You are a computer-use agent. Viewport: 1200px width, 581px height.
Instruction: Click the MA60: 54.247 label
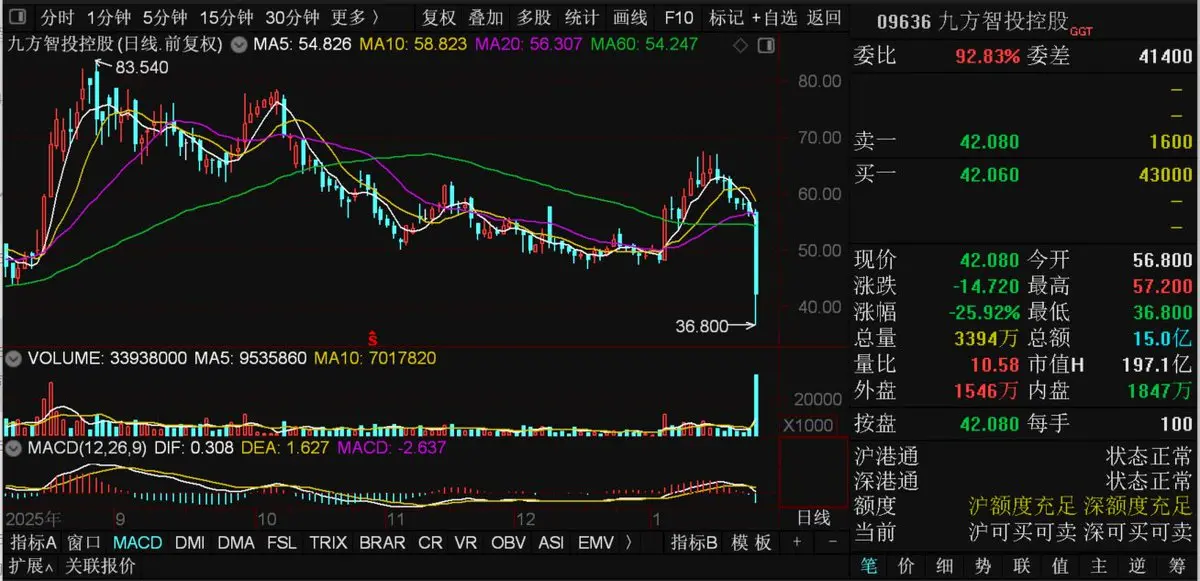pyautogui.click(x=644, y=45)
